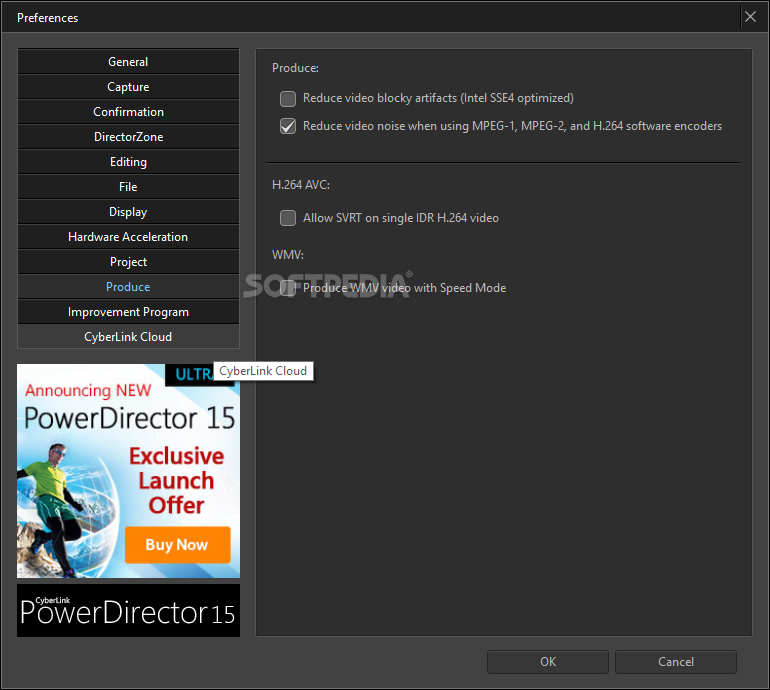Select the DirectorZone category
The width and height of the screenshot is (770, 690).
tap(128, 137)
